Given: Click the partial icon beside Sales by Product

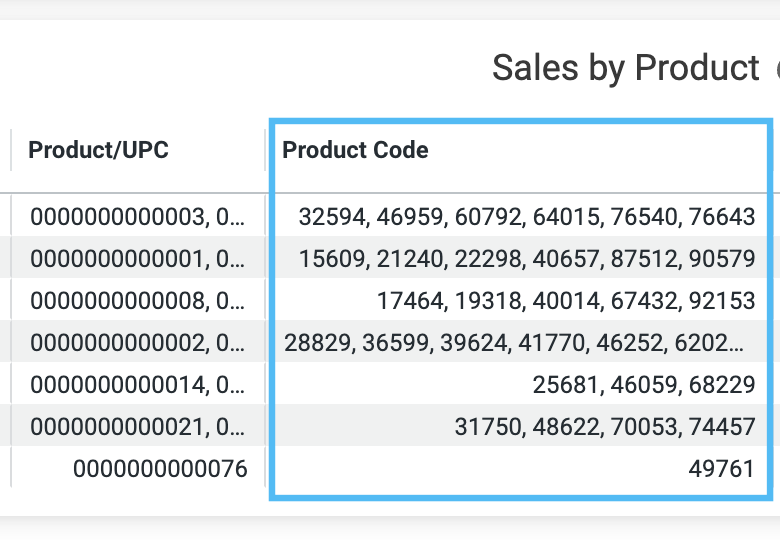Looking at the screenshot, I should pos(777,70).
